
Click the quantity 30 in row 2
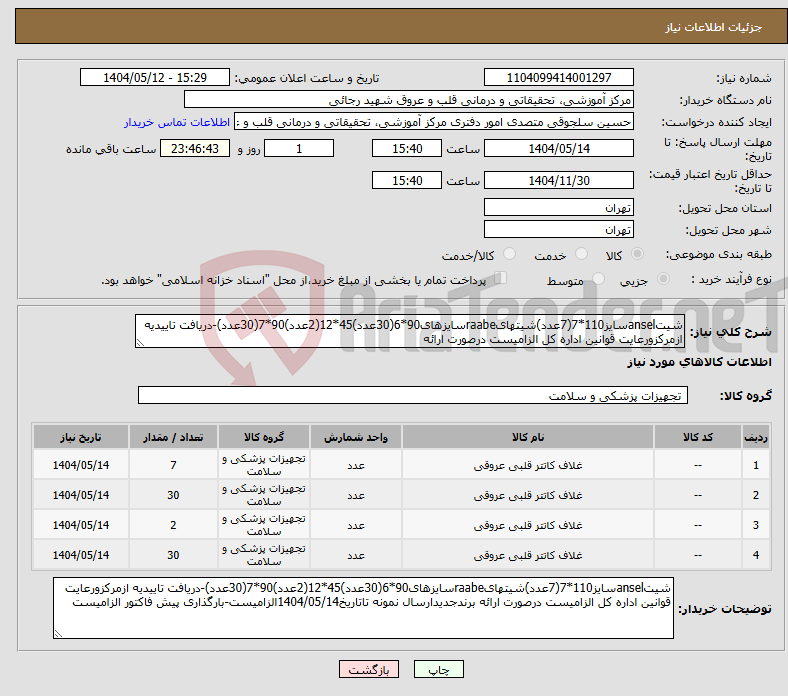173,495
